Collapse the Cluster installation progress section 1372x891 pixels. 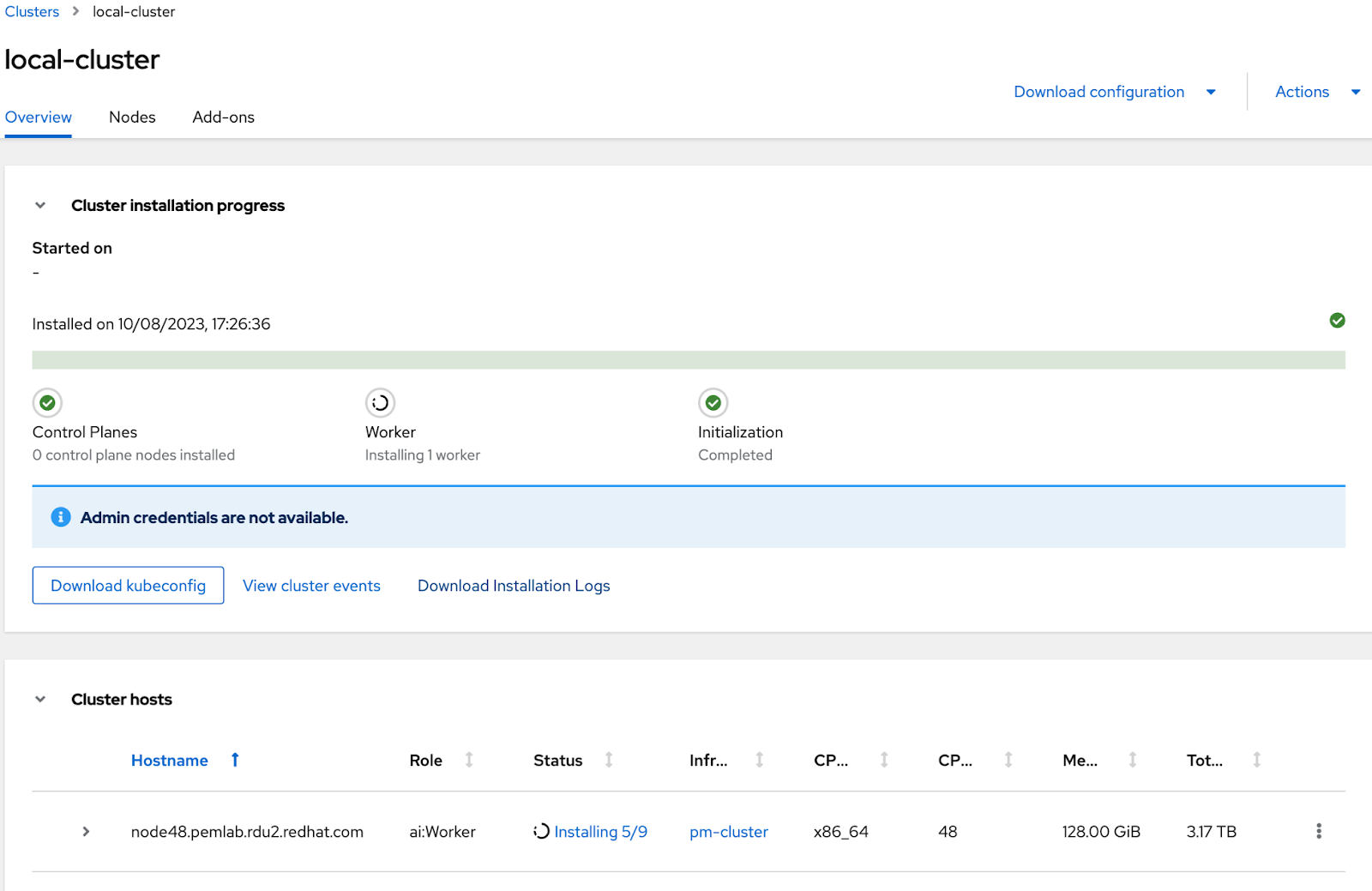(x=39, y=205)
